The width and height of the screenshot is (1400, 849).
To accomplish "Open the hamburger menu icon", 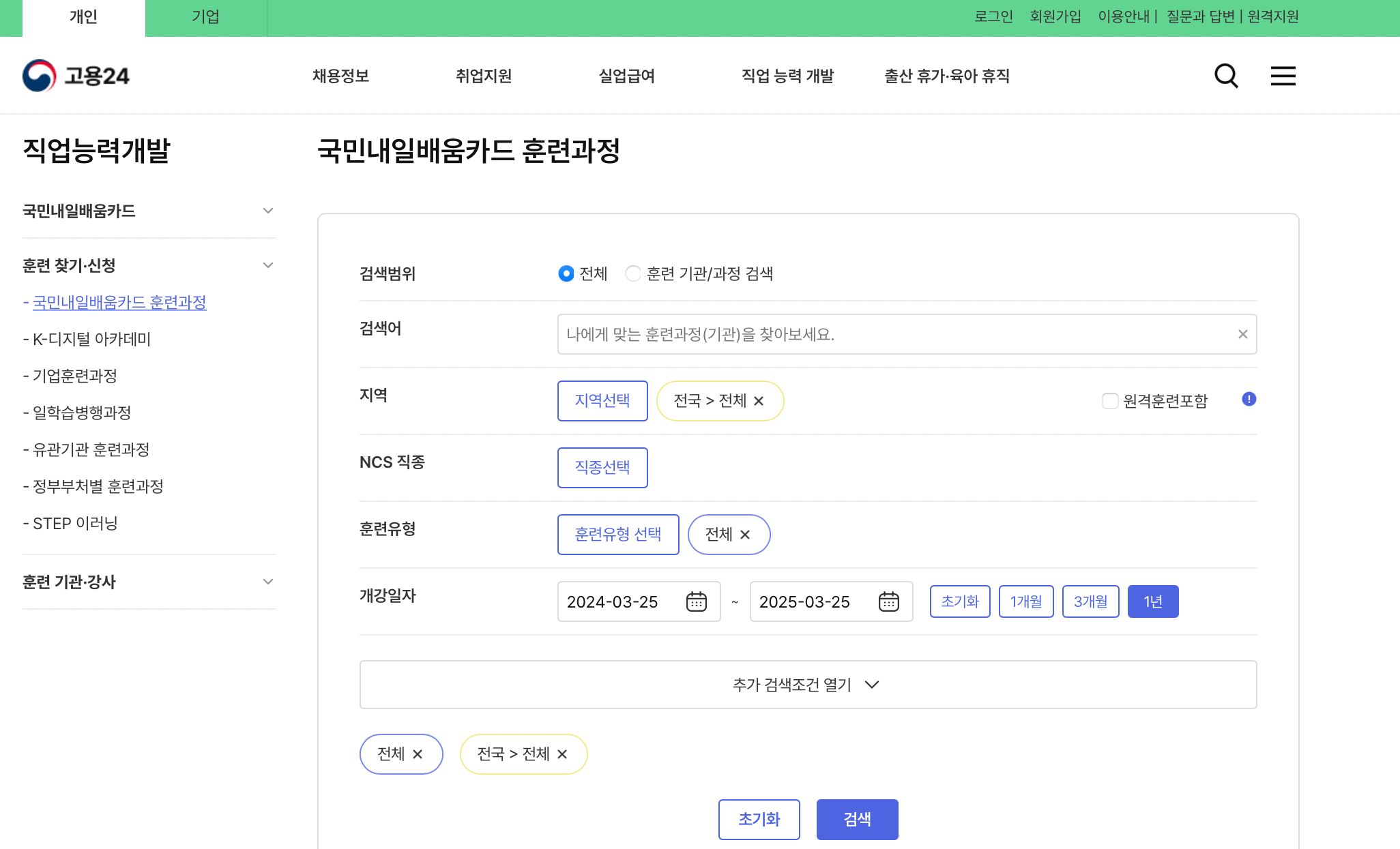I will [1283, 76].
